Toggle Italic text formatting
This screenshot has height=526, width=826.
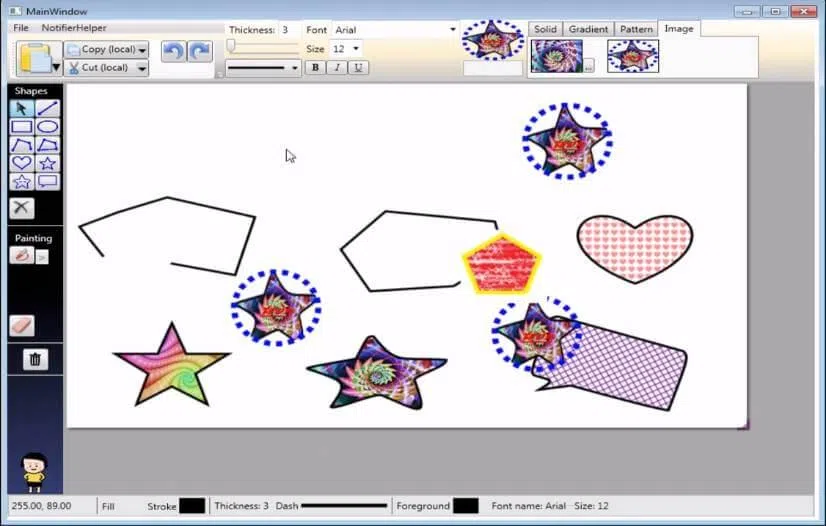point(337,67)
